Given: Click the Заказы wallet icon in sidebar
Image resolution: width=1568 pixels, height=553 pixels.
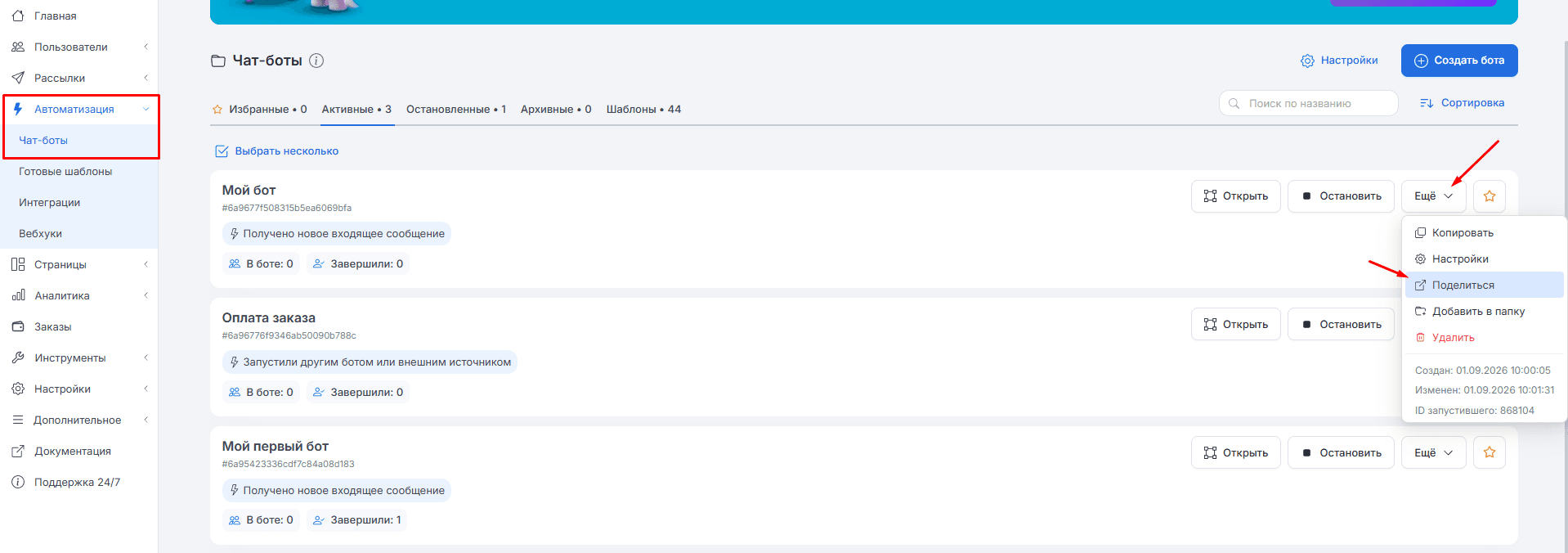Looking at the screenshot, I should tap(18, 326).
